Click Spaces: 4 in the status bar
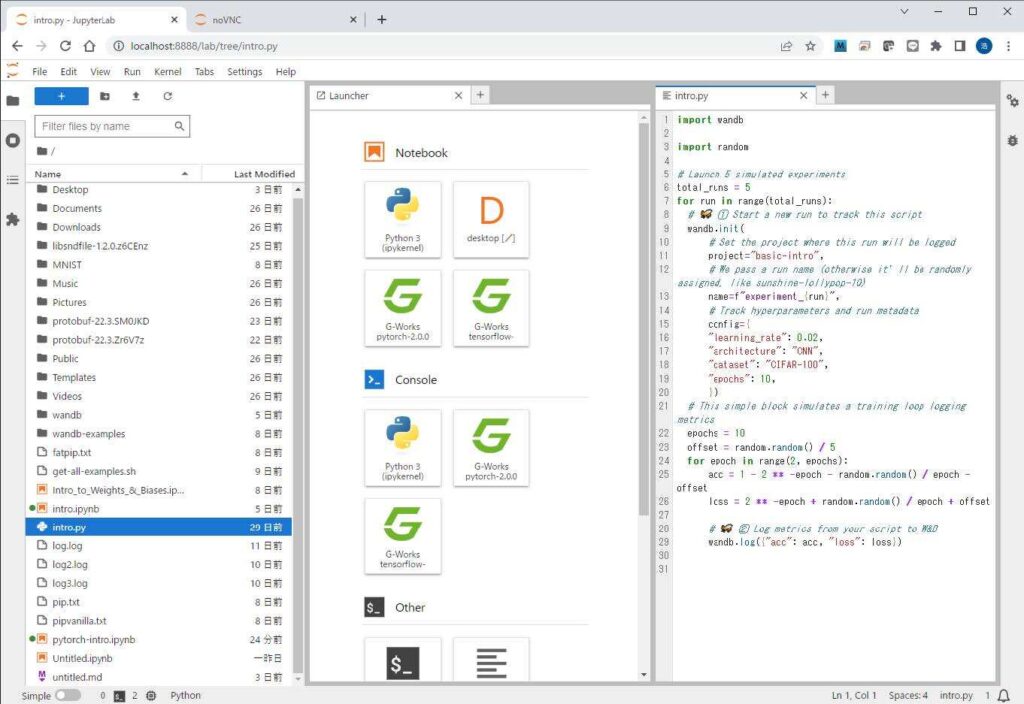The height and width of the screenshot is (704, 1024). coord(908,695)
